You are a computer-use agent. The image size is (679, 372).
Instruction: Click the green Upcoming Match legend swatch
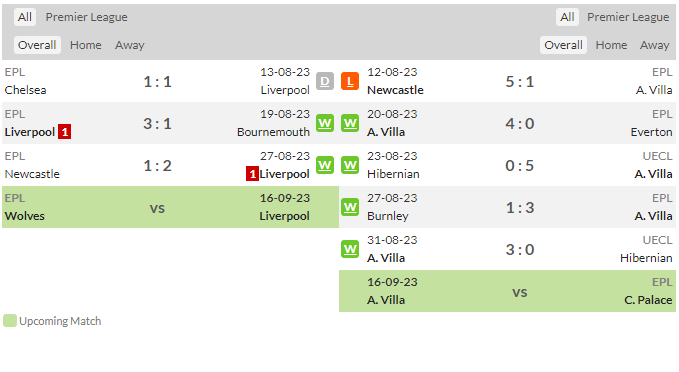(10, 321)
